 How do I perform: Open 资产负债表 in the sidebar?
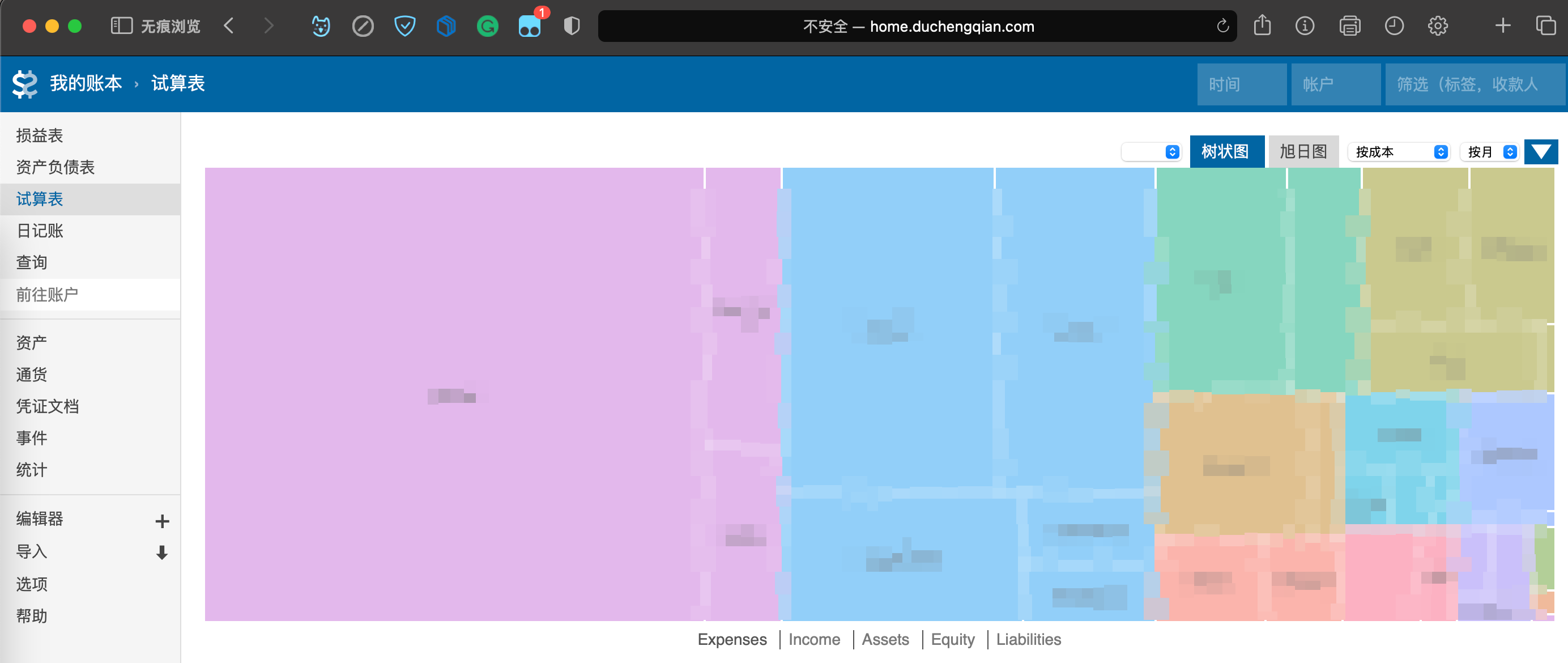56,167
